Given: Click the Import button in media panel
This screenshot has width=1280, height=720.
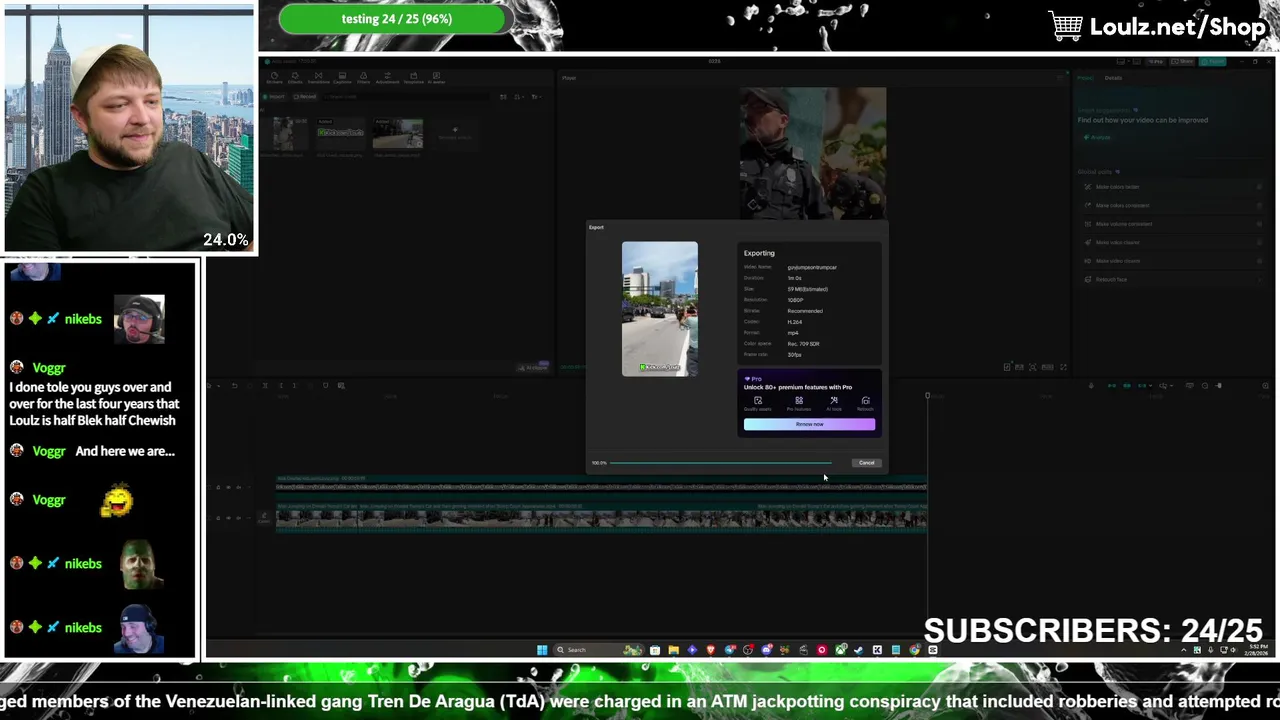Looking at the screenshot, I should (x=274, y=97).
